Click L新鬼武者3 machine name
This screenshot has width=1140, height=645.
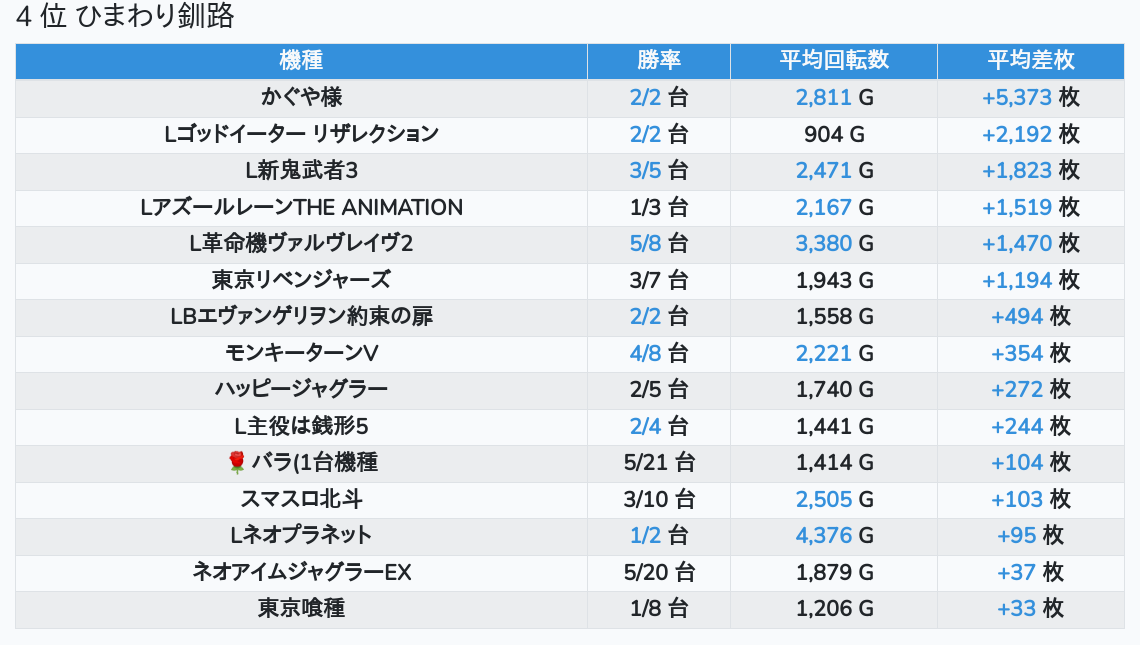pos(301,170)
